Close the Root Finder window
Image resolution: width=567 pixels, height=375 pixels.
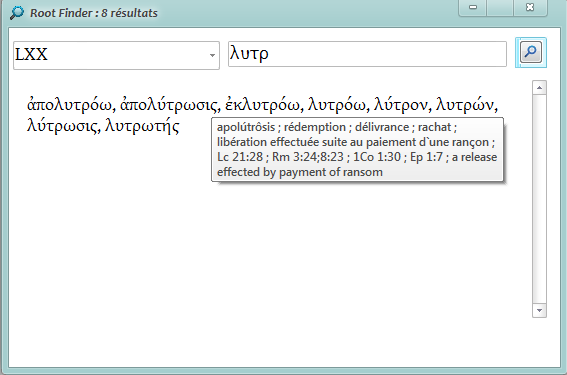tap(530, 7)
